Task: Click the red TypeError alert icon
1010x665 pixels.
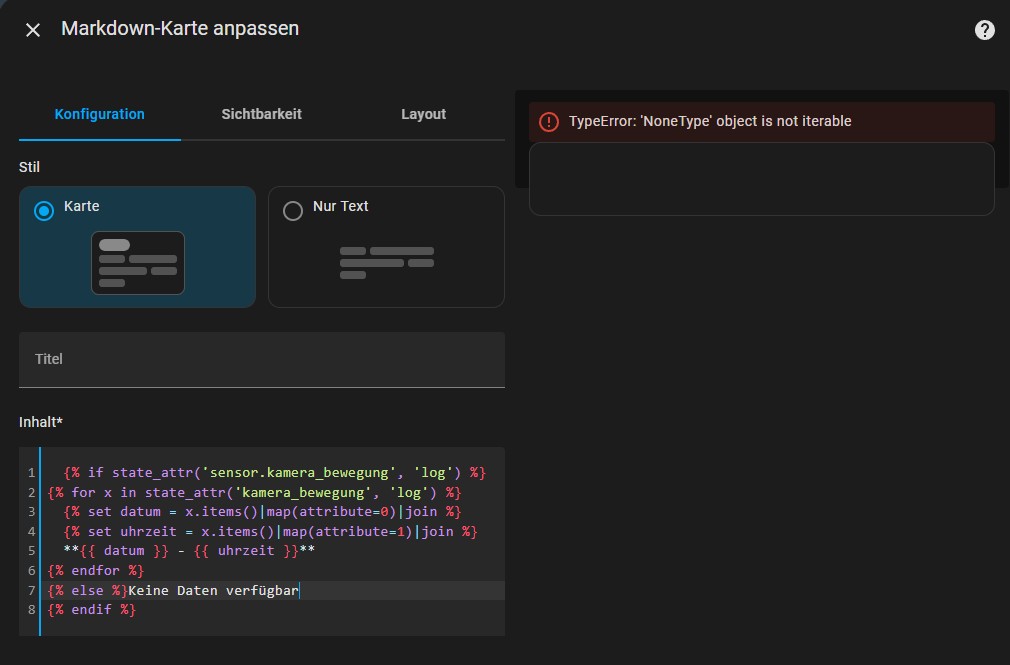Action: [x=549, y=122]
